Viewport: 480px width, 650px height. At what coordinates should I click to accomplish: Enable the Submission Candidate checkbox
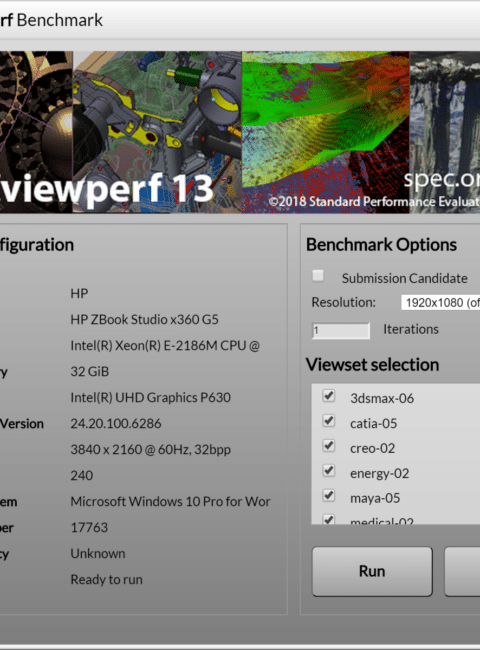(318, 276)
